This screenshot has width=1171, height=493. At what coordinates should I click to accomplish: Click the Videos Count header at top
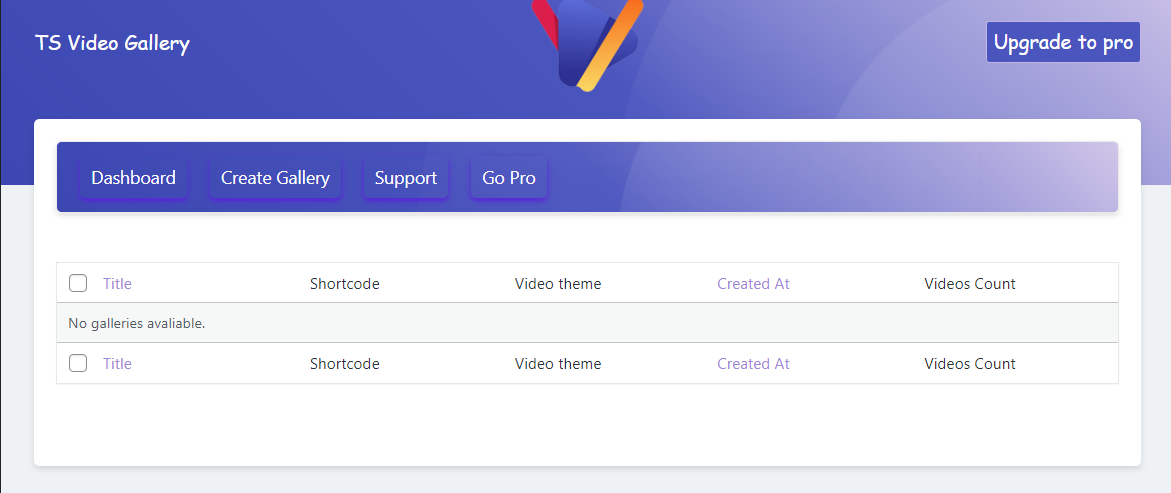point(969,284)
